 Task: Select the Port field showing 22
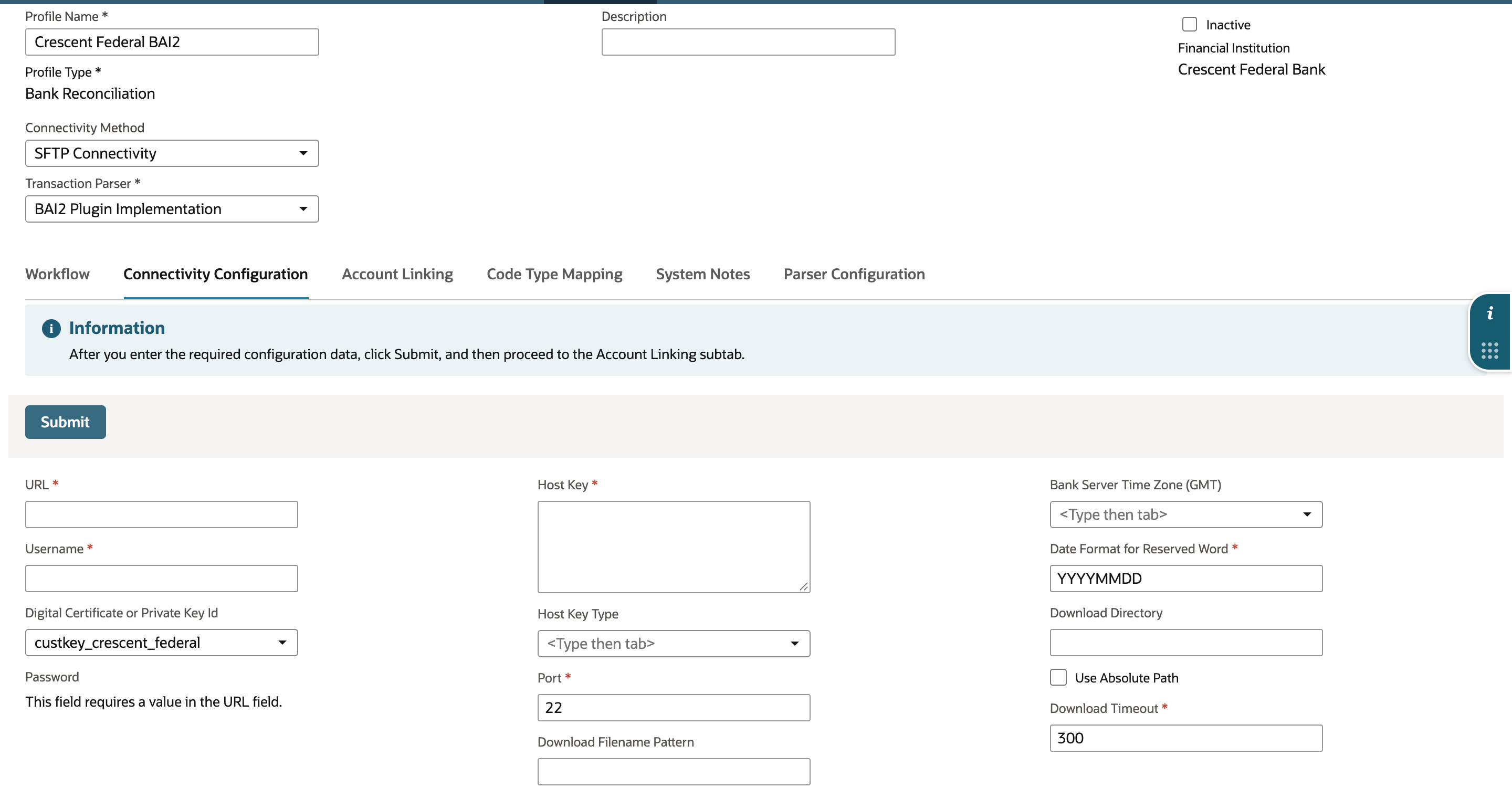[674, 708]
